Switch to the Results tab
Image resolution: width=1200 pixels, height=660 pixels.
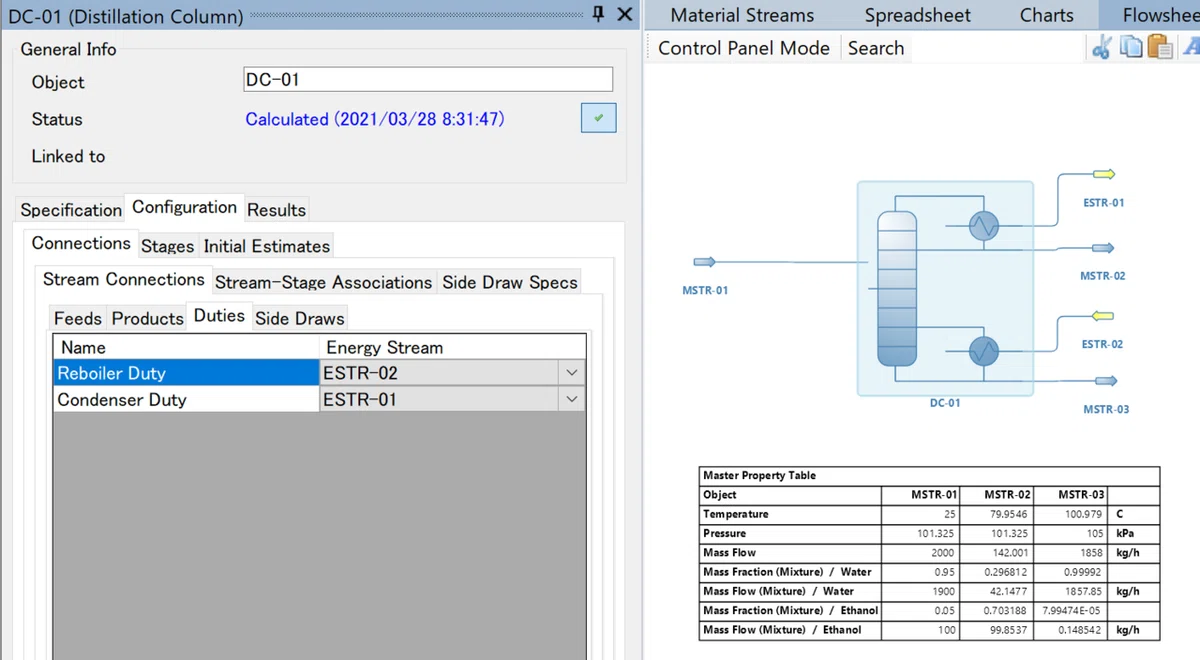click(x=276, y=210)
